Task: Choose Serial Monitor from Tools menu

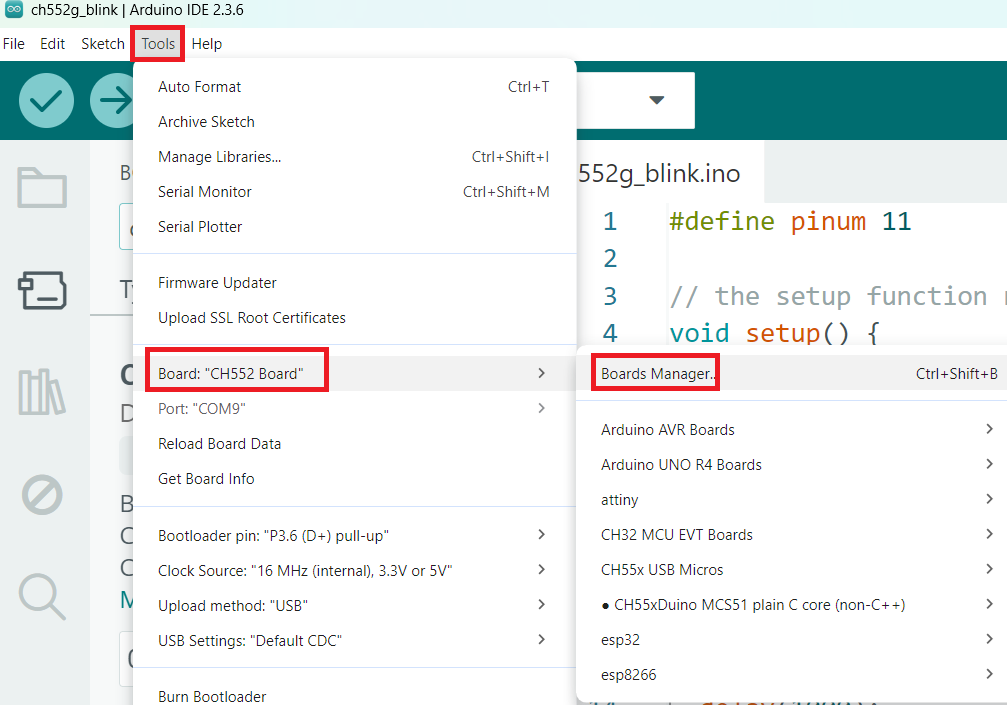Action: [205, 192]
